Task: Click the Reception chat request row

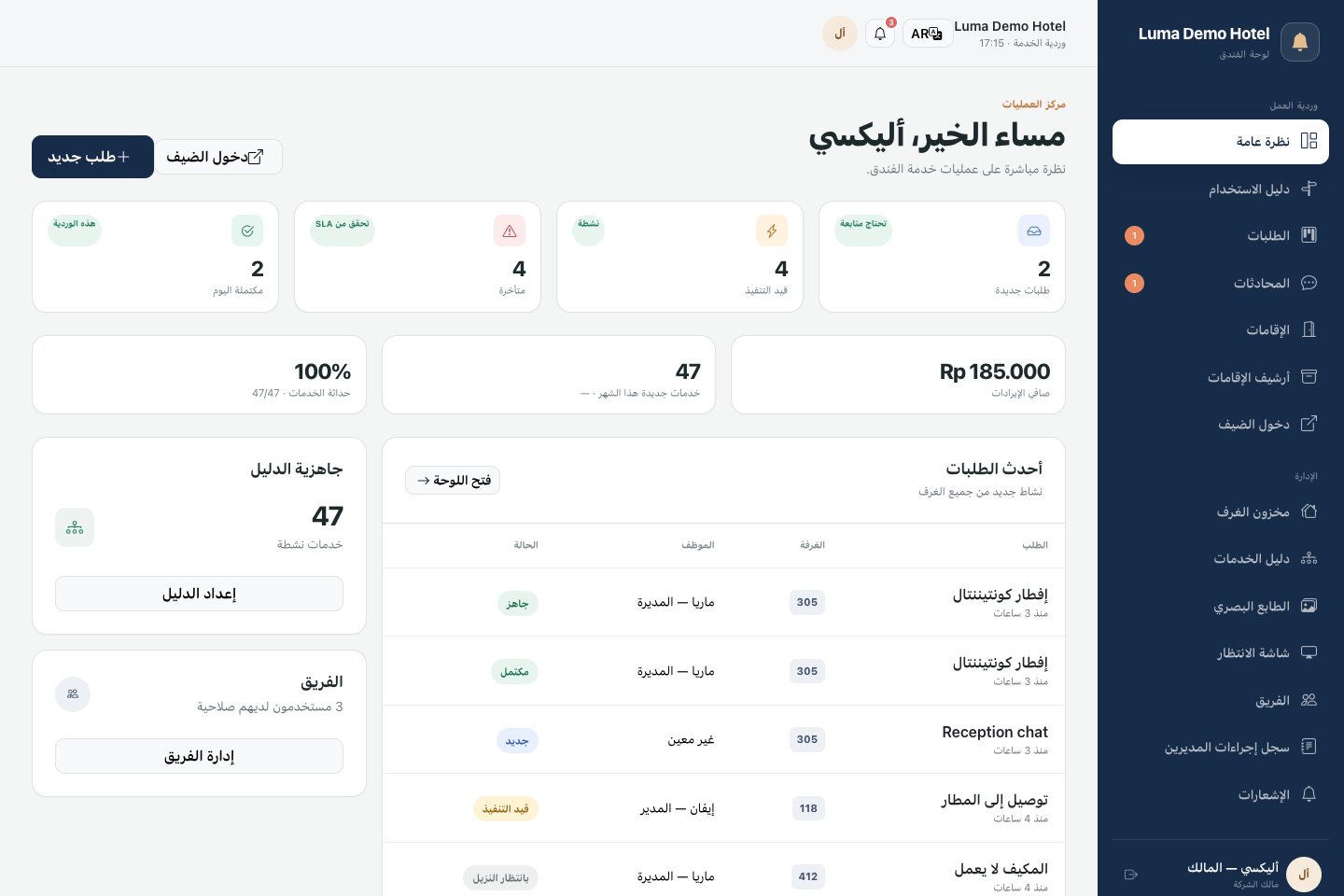Action: [x=723, y=739]
